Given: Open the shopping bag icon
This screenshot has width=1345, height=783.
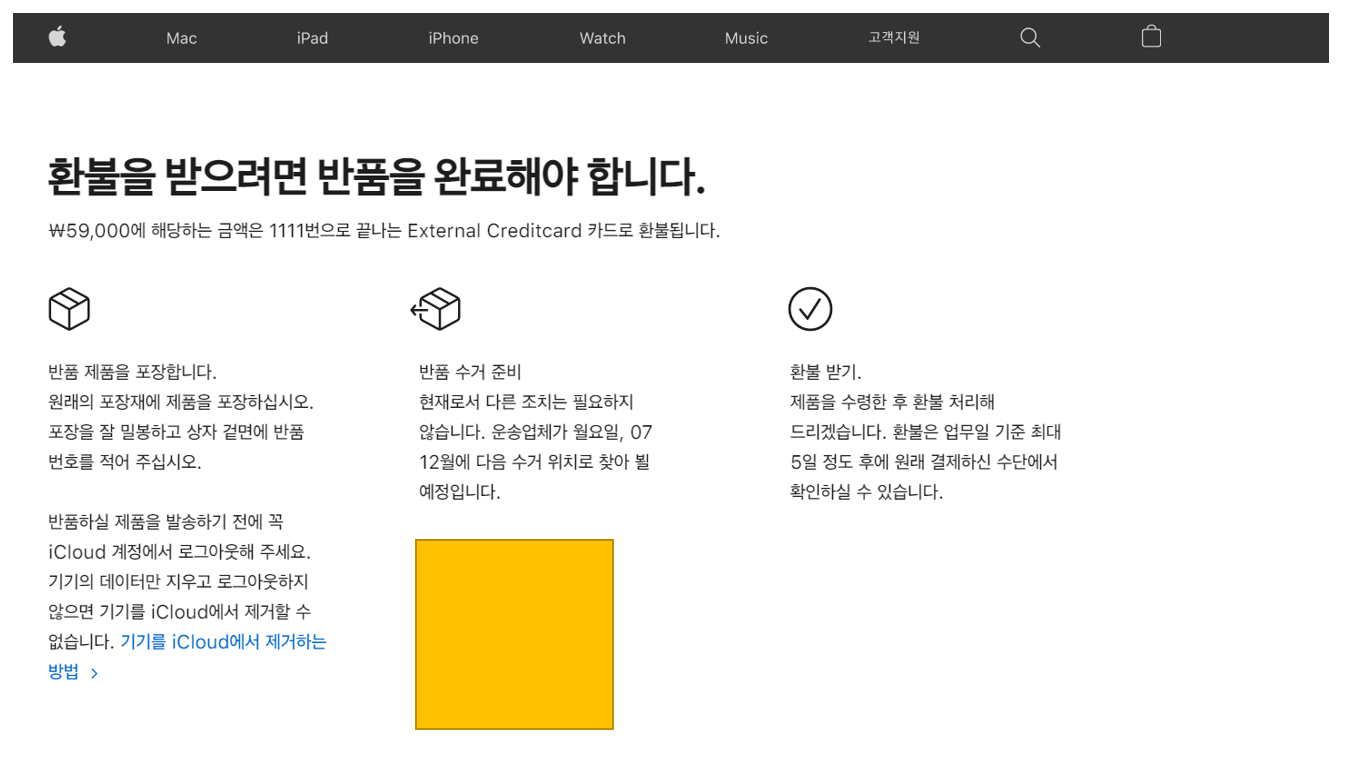Looking at the screenshot, I should click(x=1151, y=37).
